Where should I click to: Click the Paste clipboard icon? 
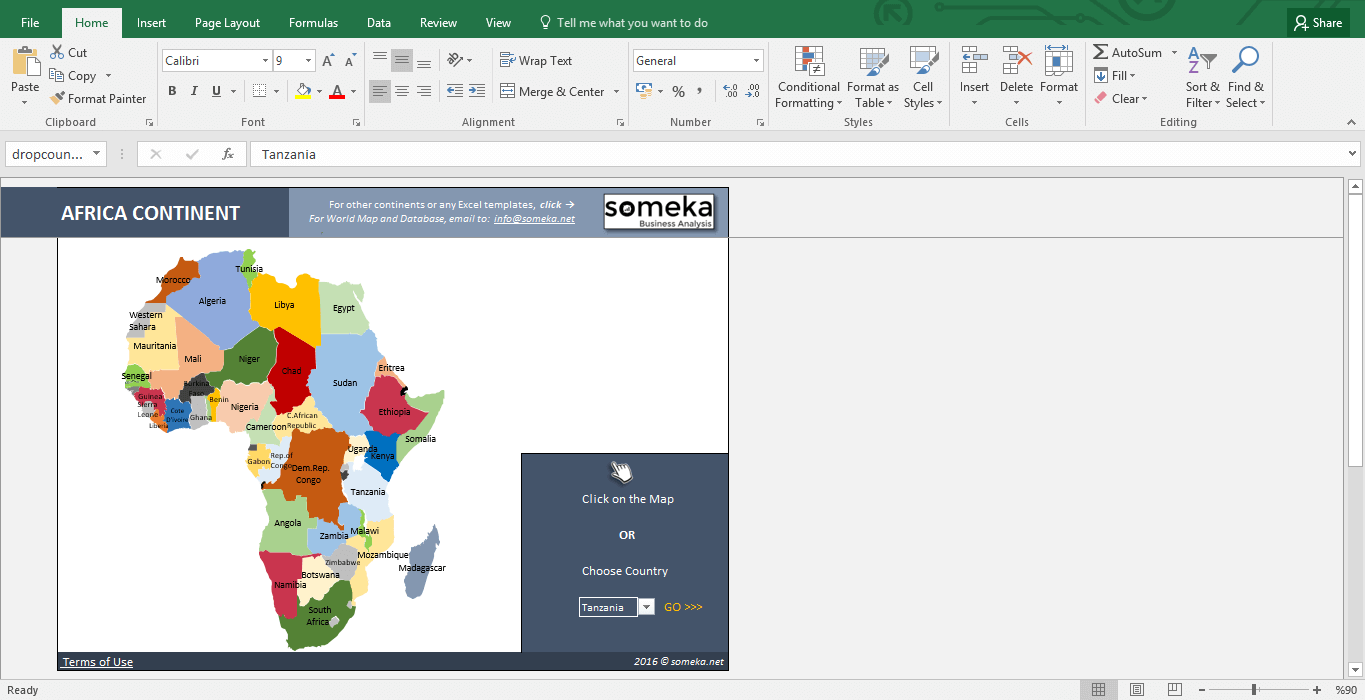point(25,62)
